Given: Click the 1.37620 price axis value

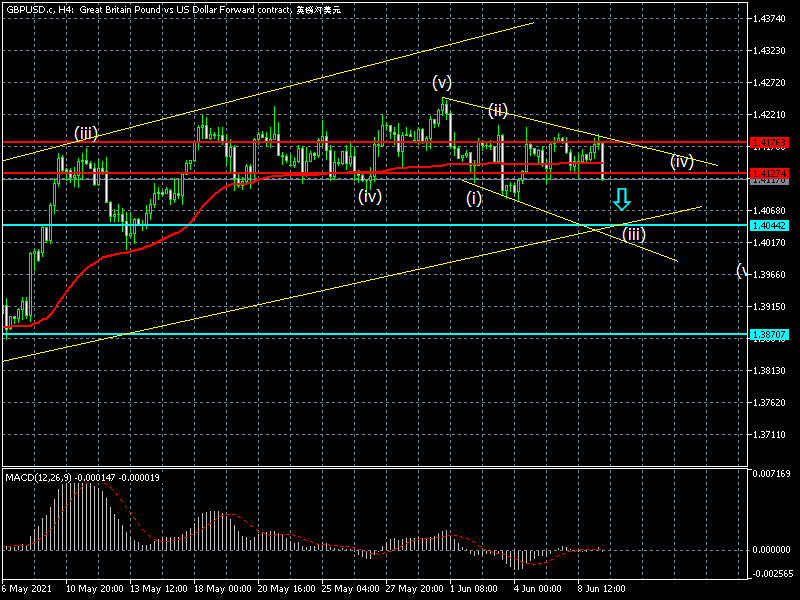Looking at the screenshot, I should (x=769, y=403).
